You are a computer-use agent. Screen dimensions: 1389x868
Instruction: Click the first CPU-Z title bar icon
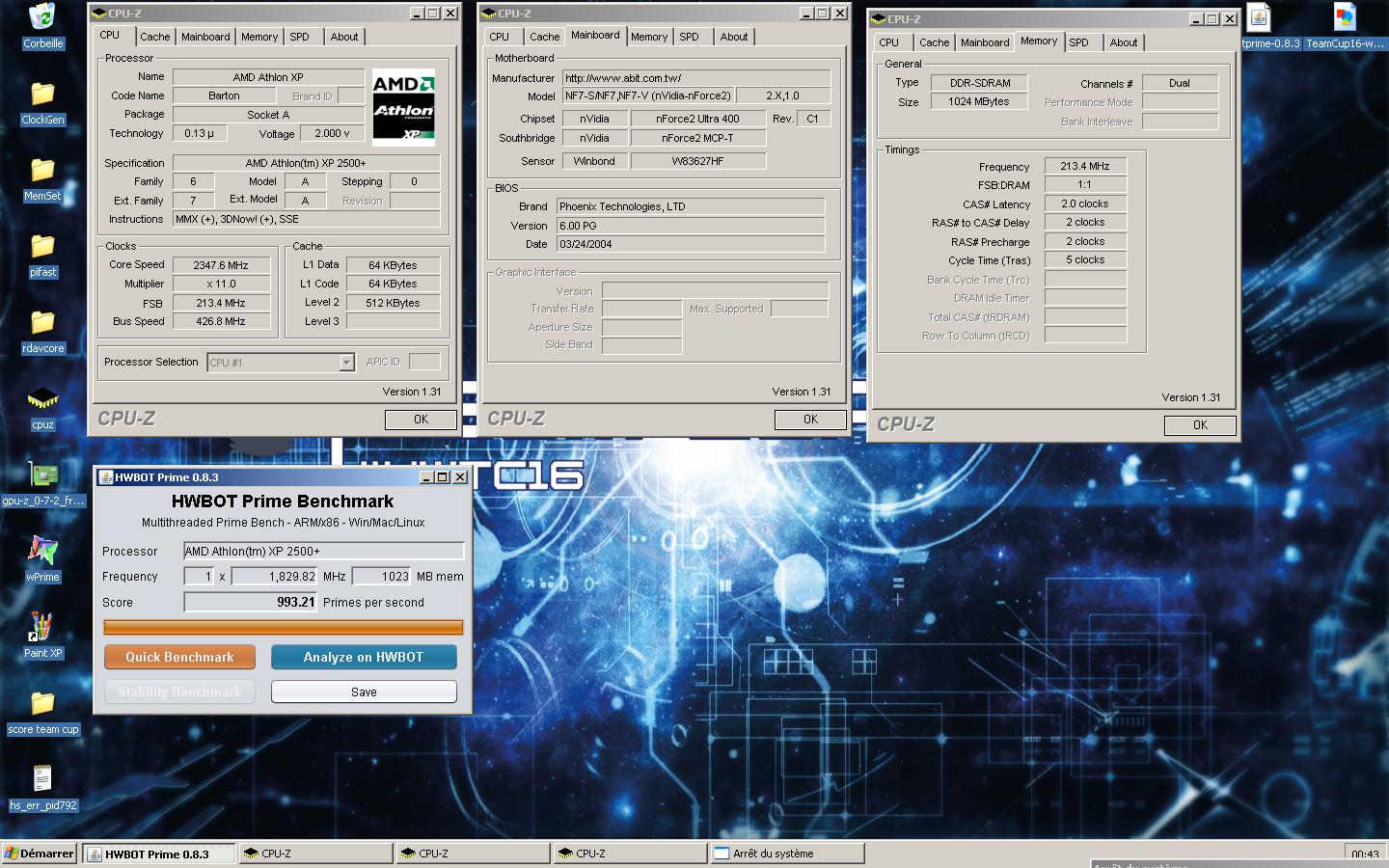point(99,14)
